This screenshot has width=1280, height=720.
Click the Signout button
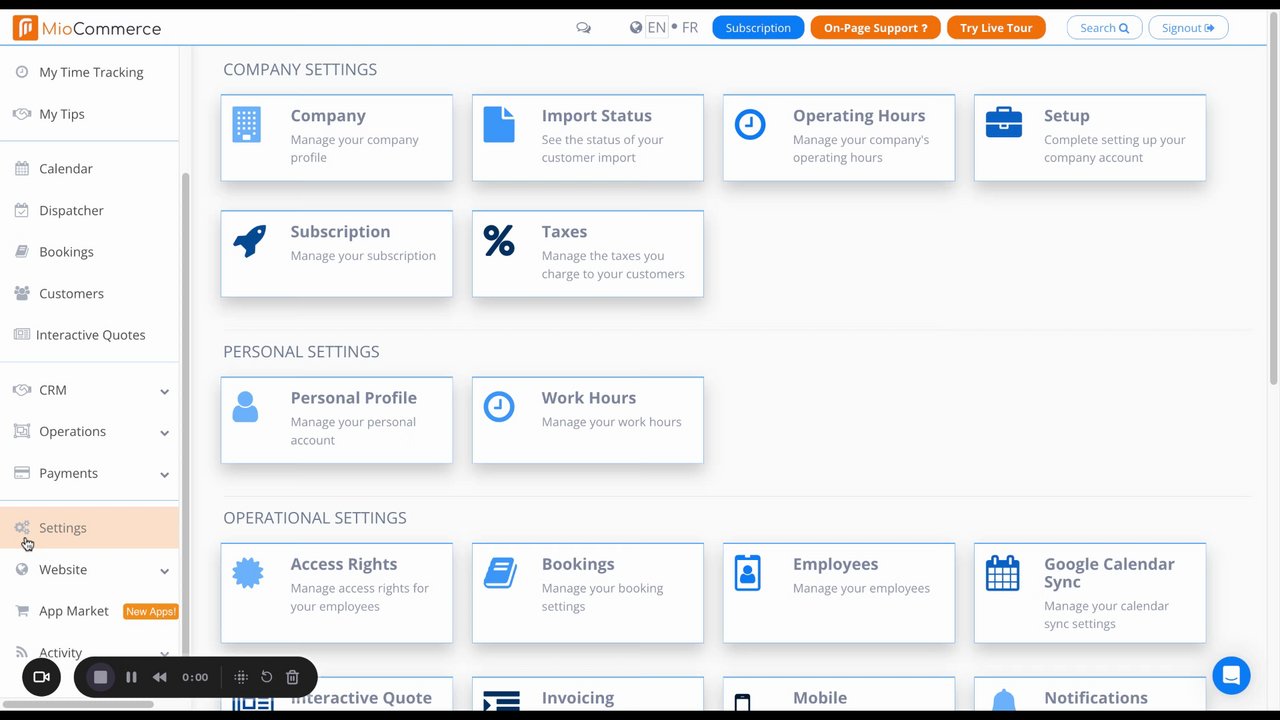tap(1188, 28)
